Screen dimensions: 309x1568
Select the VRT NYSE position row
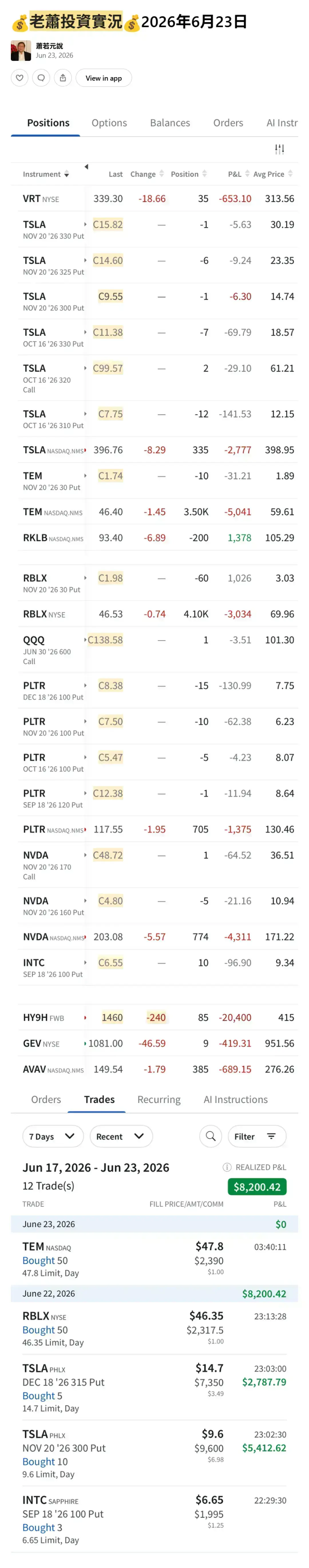point(154,198)
